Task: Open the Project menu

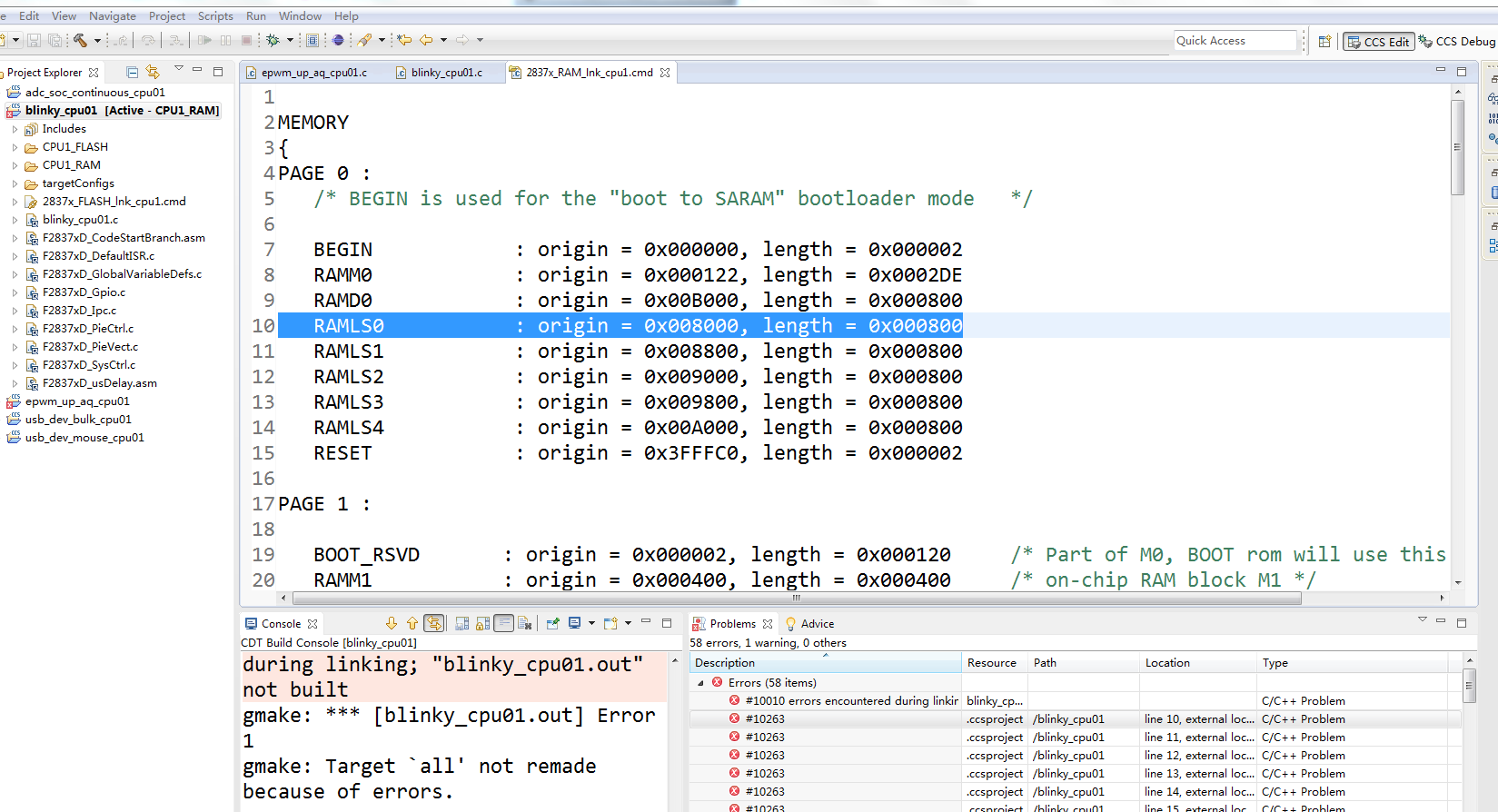Action: 167,16
